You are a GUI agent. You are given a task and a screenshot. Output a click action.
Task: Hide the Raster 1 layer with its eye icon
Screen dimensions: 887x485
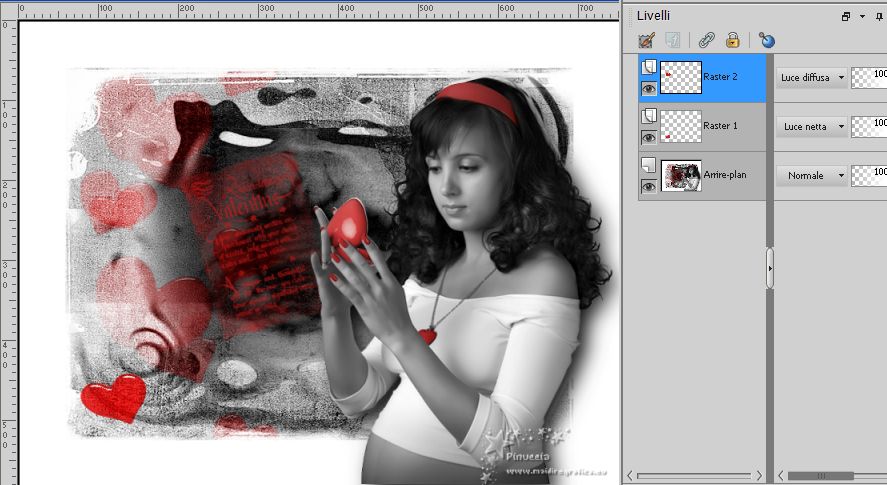click(648, 137)
